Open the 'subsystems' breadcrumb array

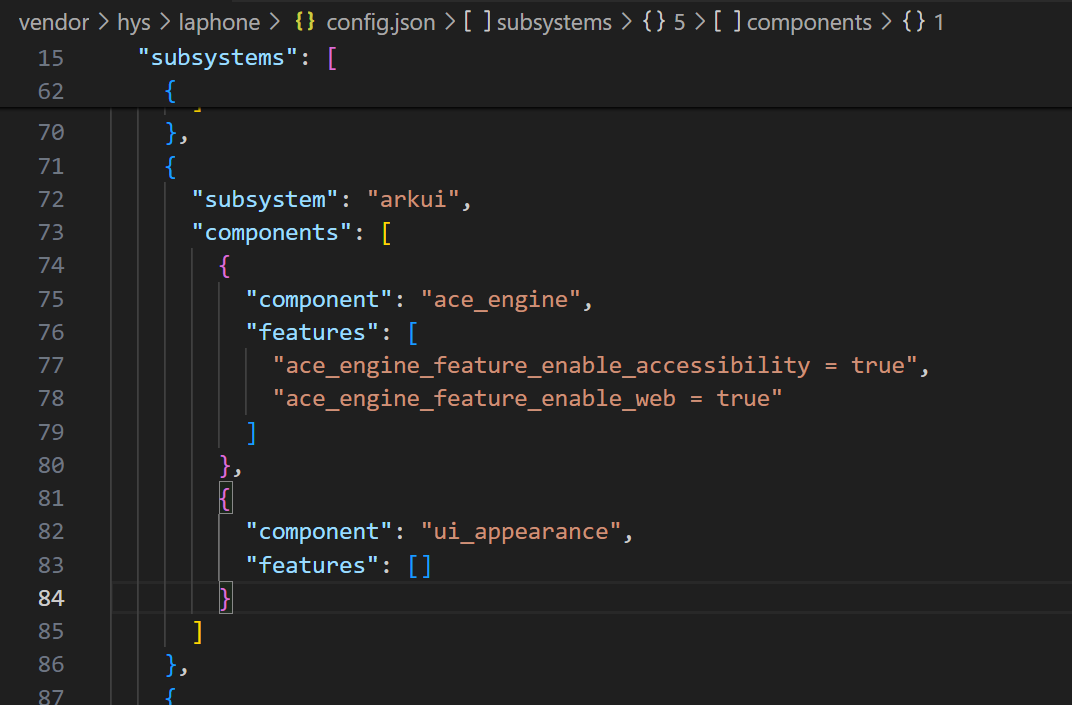coord(554,23)
